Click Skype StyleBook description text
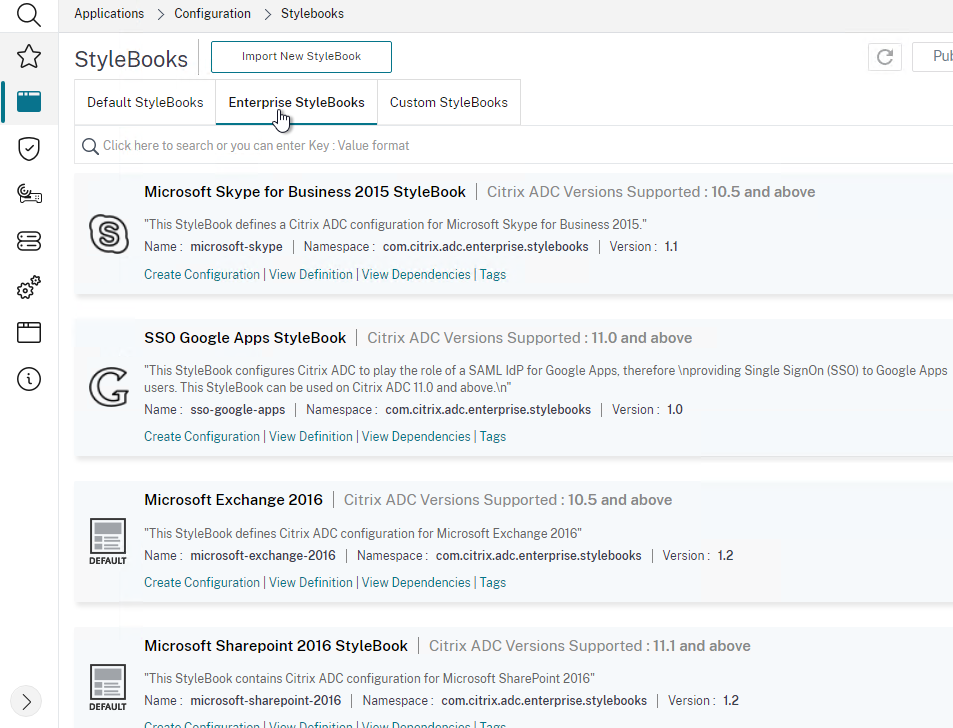953x728 pixels. pos(395,224)
